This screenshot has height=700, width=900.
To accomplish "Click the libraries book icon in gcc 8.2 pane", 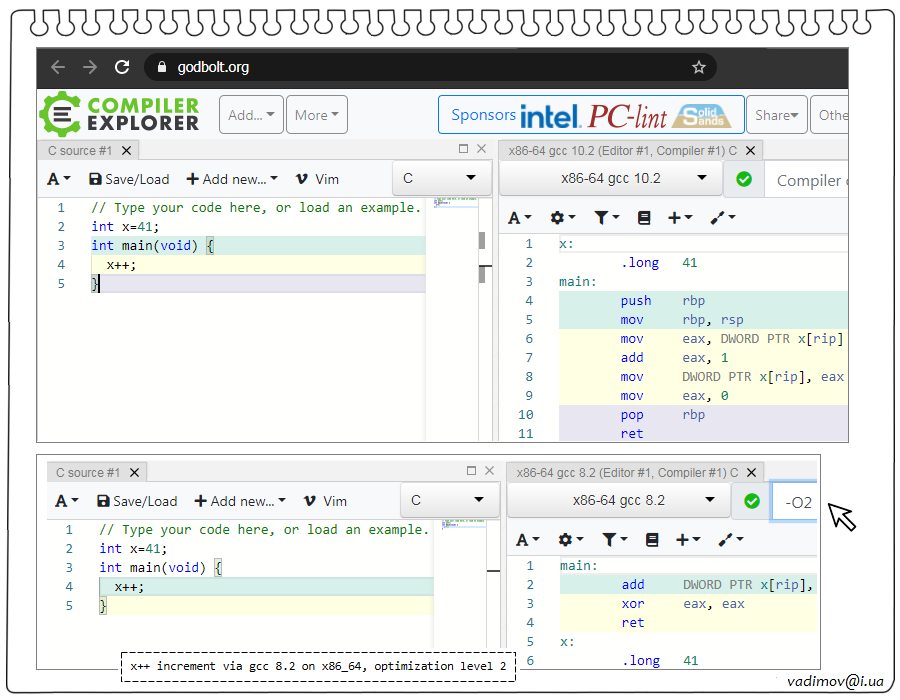I will click(652, 540).
